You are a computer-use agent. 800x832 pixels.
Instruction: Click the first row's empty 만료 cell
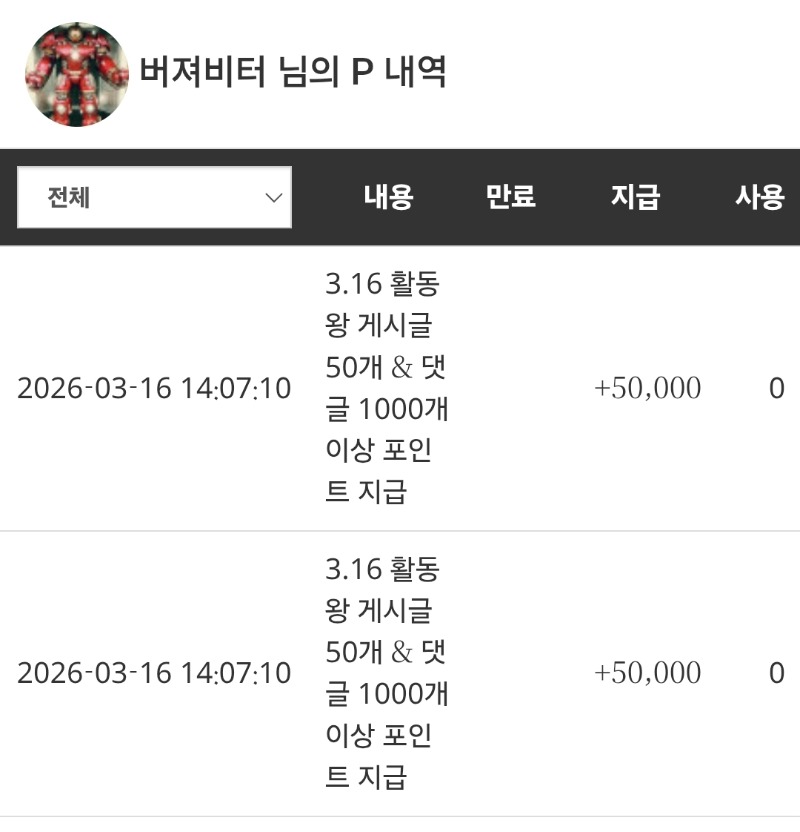click(510, 388)
